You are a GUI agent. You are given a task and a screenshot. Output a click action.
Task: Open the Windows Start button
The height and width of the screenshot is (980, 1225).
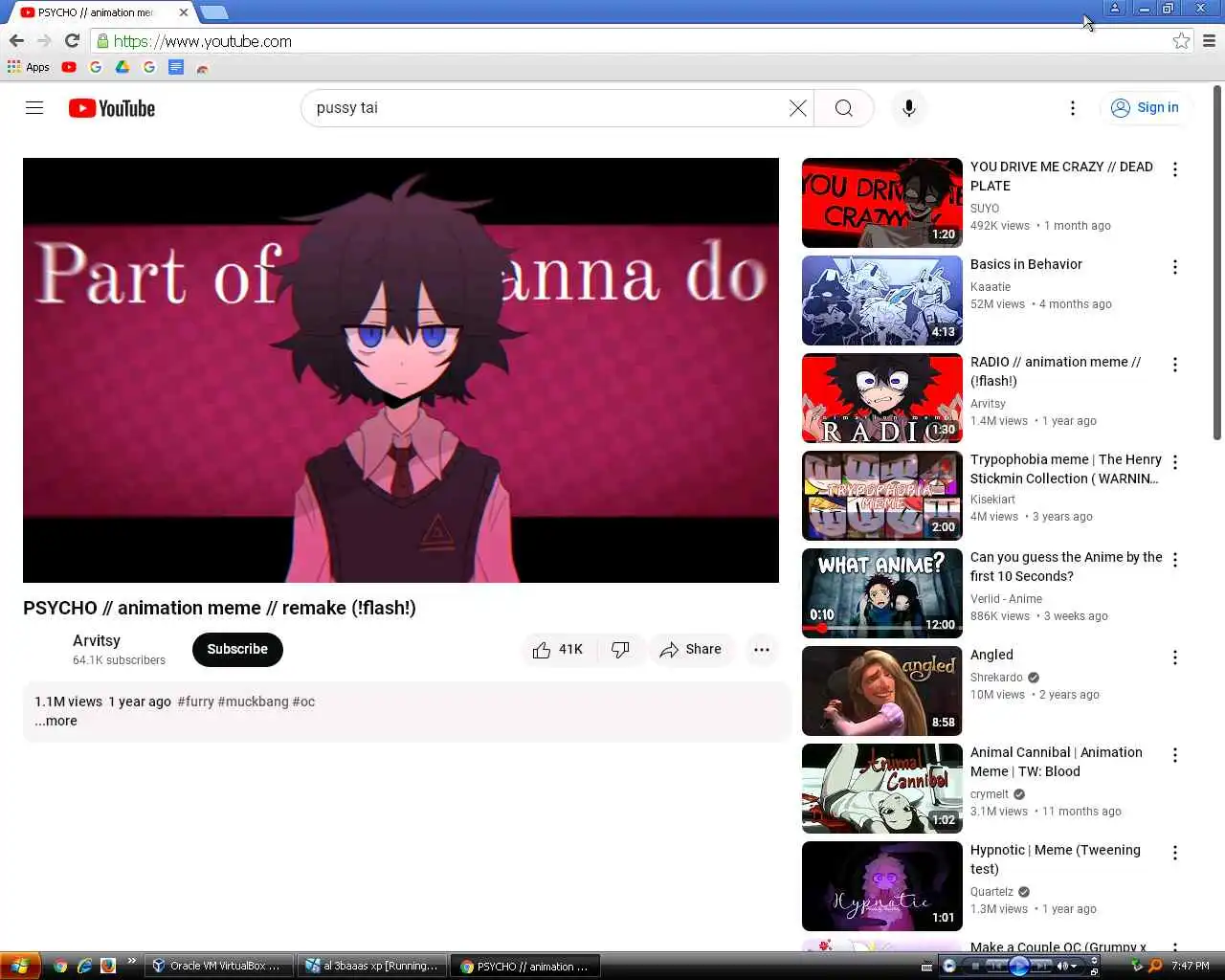(20, 966)
